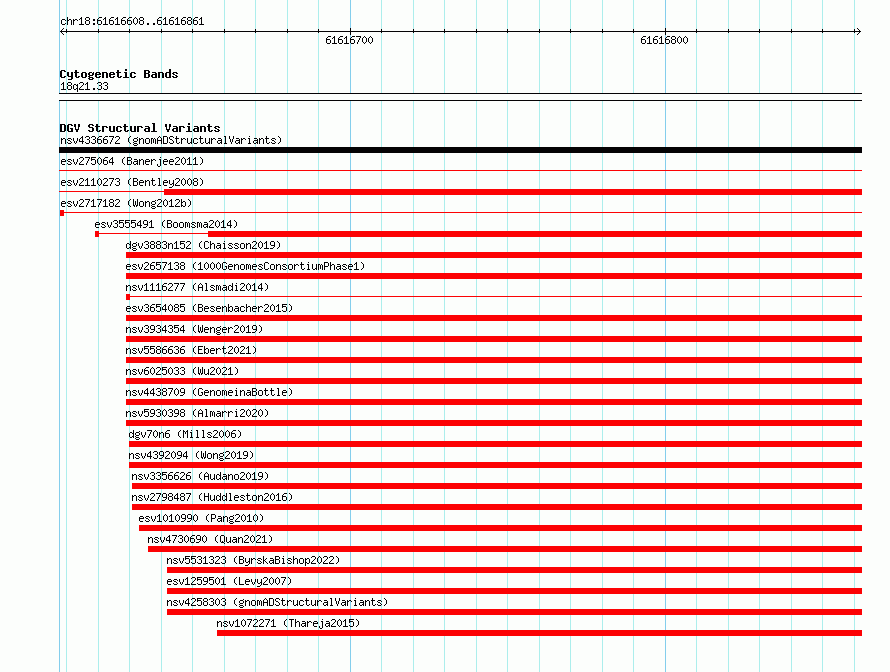Open variant nsv2798487 (Huddleston2016)
Screen dimensions: 890x672
coord(212,497)
